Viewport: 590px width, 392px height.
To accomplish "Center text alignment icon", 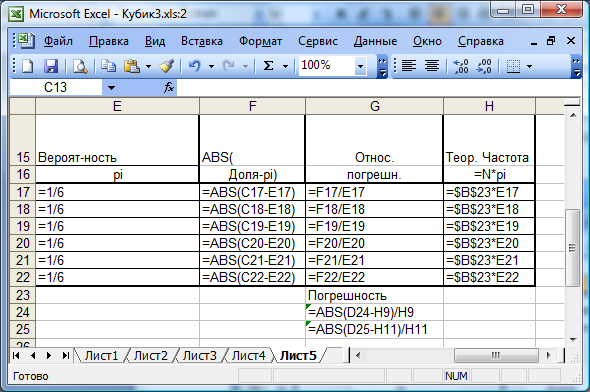I will [x=432, y=66].
